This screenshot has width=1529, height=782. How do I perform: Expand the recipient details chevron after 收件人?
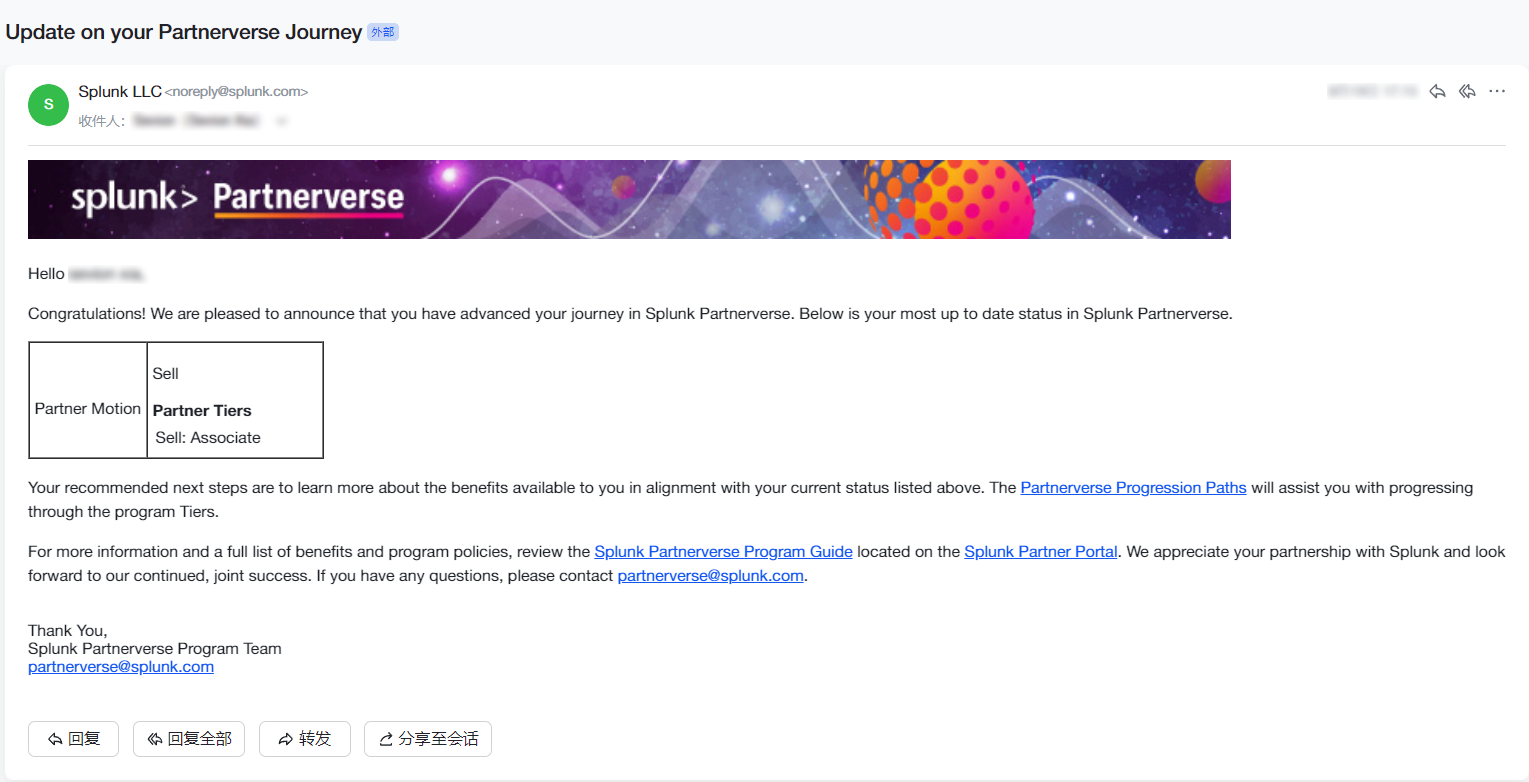click(281, 120)
